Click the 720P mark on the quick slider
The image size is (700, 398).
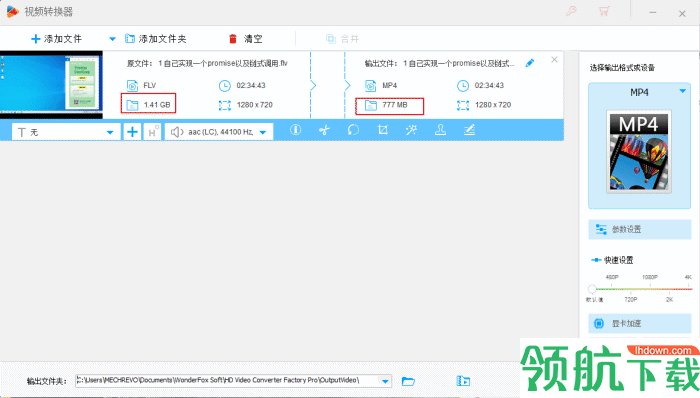tap(630, 299)
